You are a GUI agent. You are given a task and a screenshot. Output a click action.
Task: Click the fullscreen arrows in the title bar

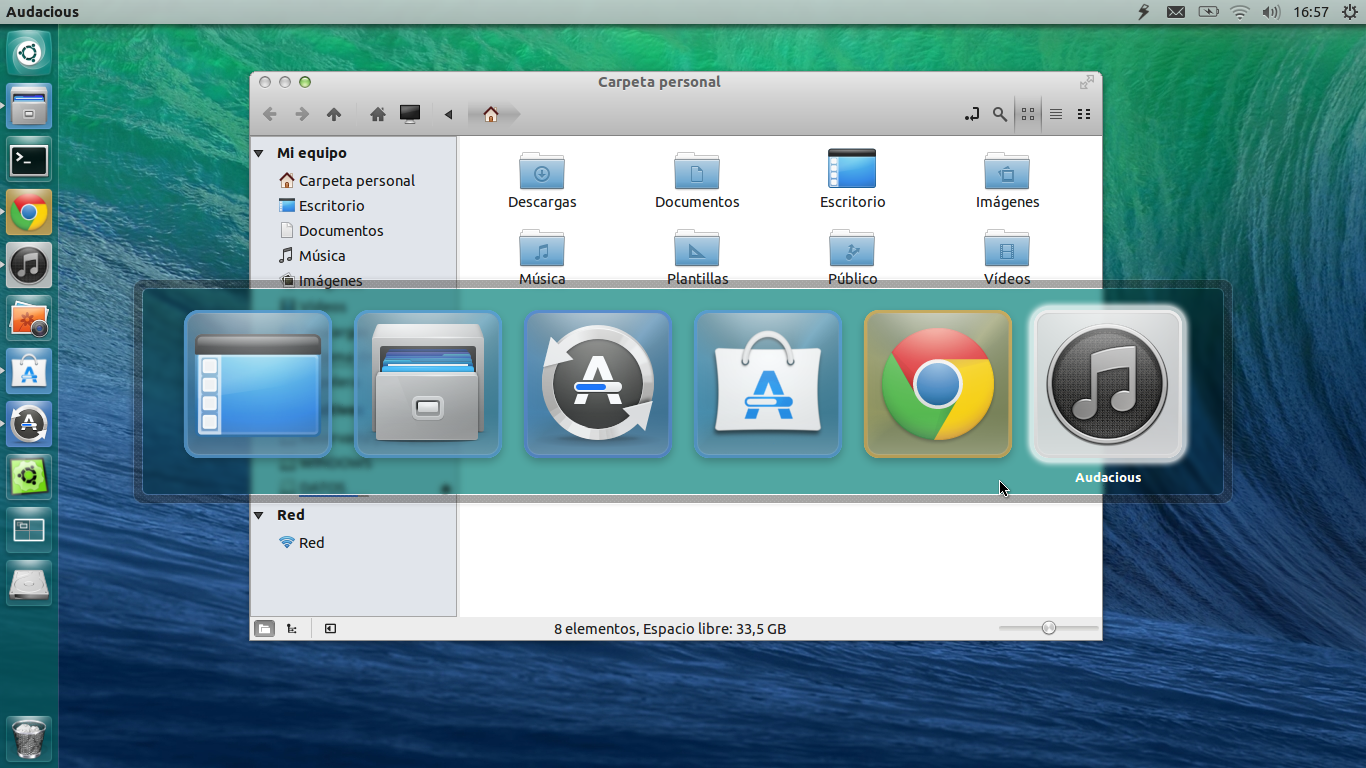click(x=1087, y=82)
